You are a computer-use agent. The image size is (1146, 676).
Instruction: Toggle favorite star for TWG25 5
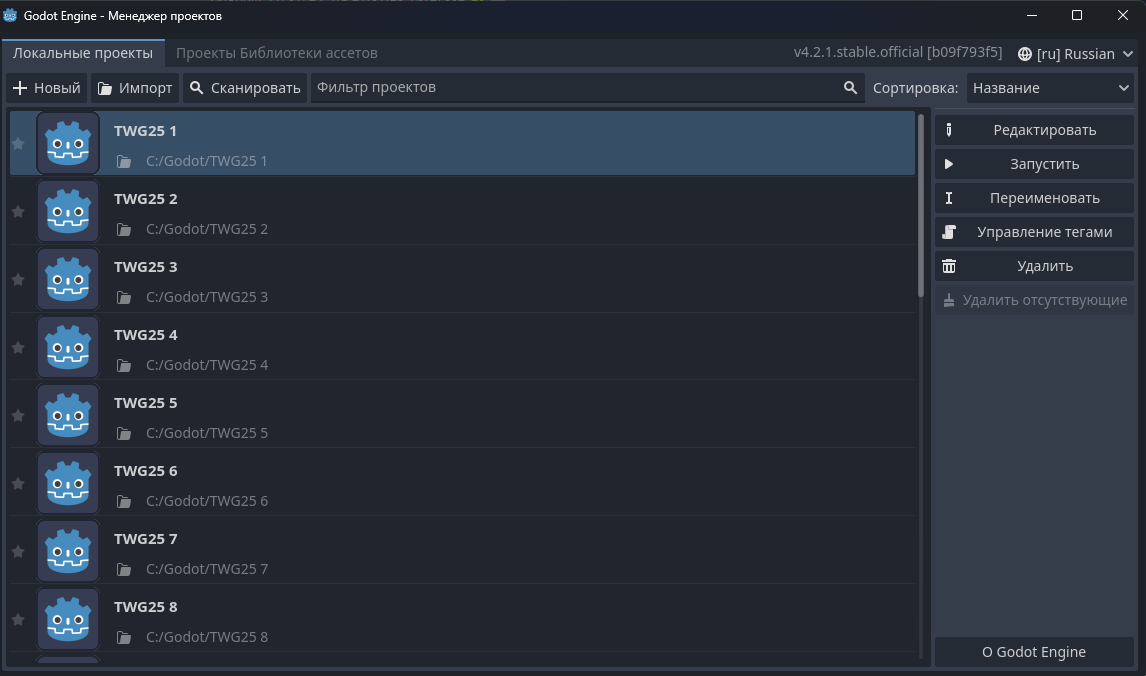(x=18, y=415)
